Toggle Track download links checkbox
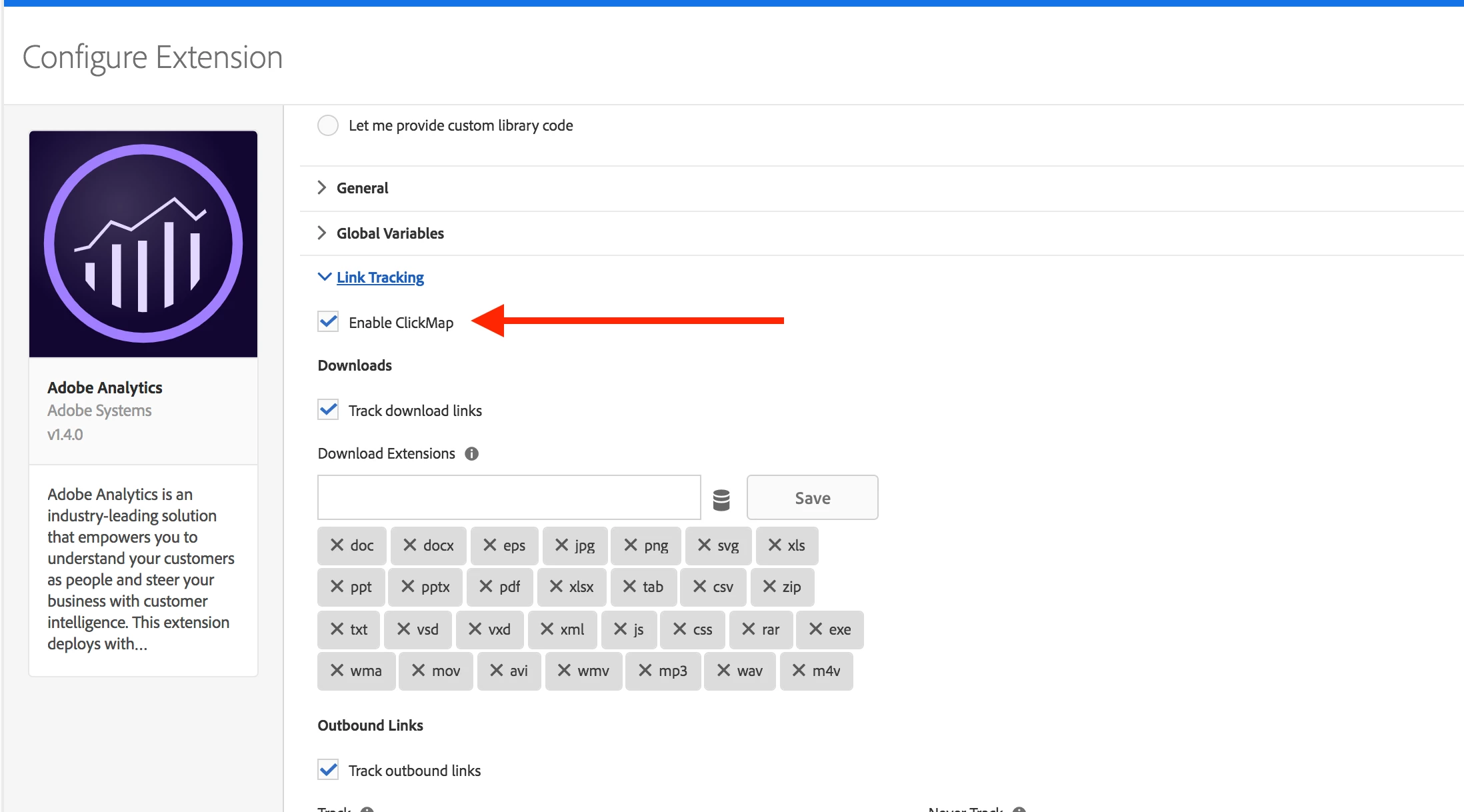This screenshot has height=812, width=1464. (x=328, y=411)
